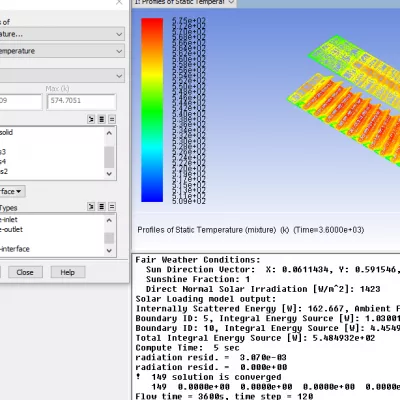Select the '-interface' entry in the Types list

coord(15,249)
